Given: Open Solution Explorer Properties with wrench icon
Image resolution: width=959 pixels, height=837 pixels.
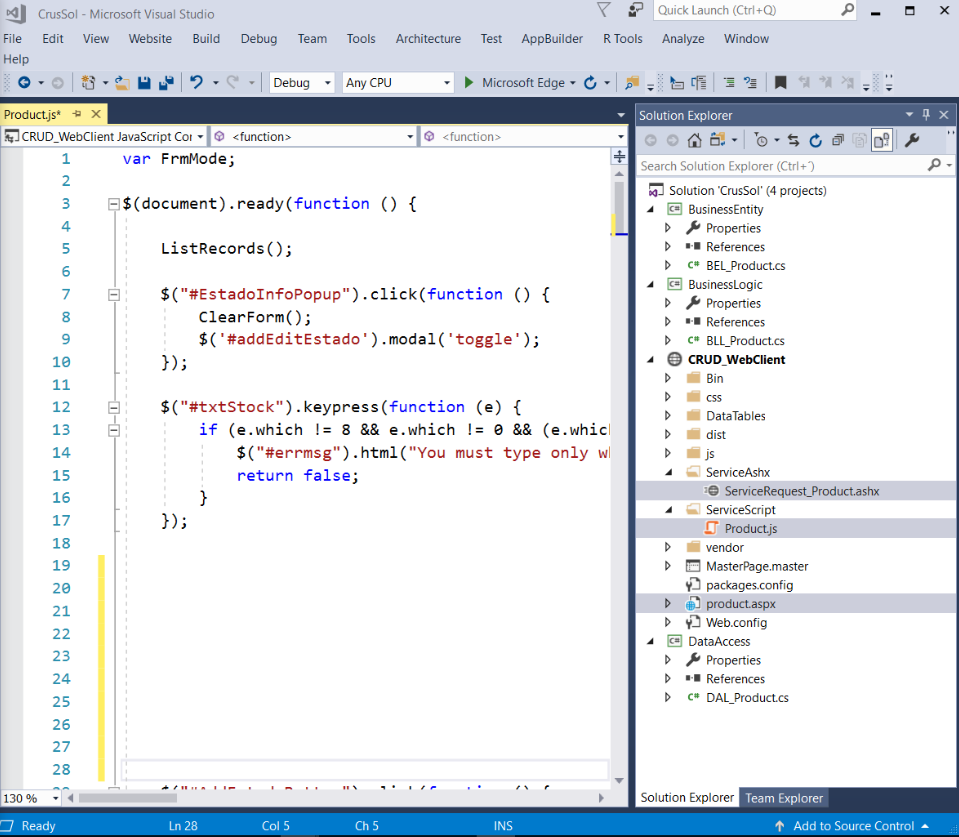Looking at the screenshot, I should (914, 140).
